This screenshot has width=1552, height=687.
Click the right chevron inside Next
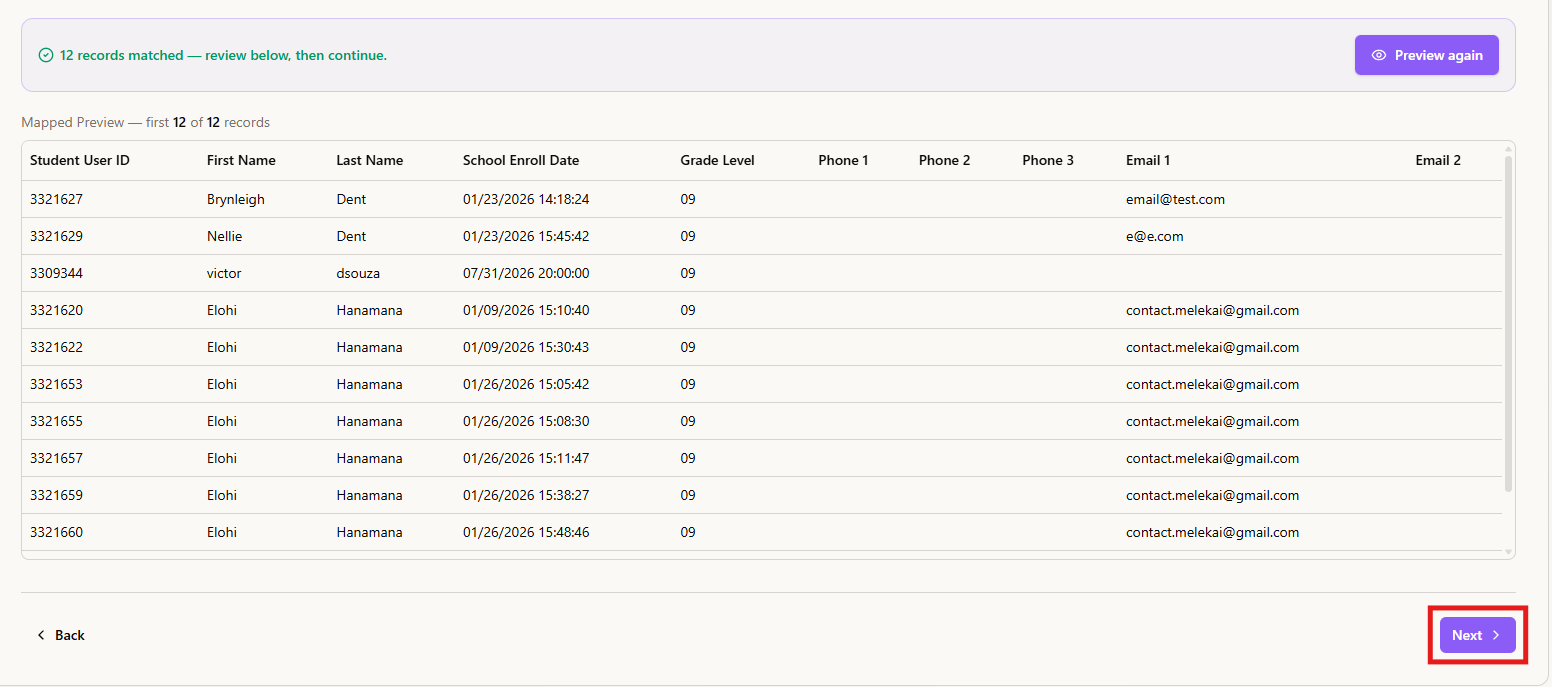[x=1495, y=635]
